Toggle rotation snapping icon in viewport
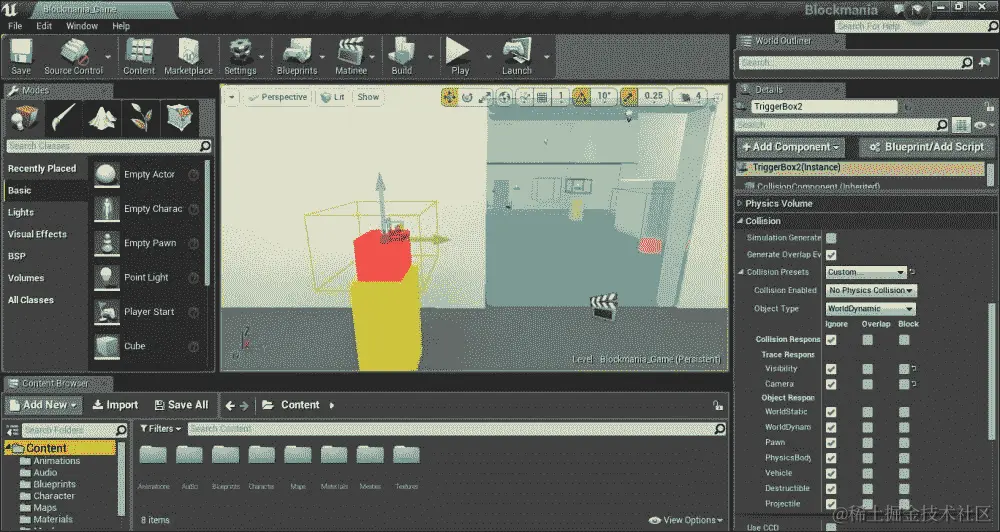Image resolution: width=1000 pixels, height=532 pixels. click(581, 97)
